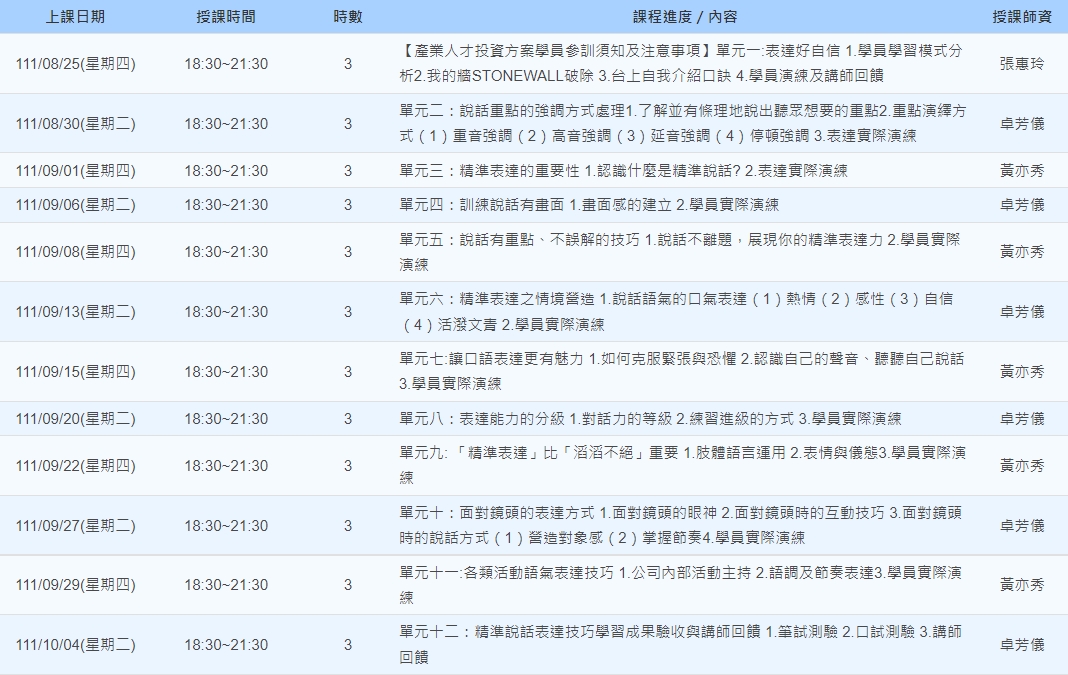Select the 授課師資 column header
The width and height of the screenshot is (1068, 675).
[x=1022, y=17]
